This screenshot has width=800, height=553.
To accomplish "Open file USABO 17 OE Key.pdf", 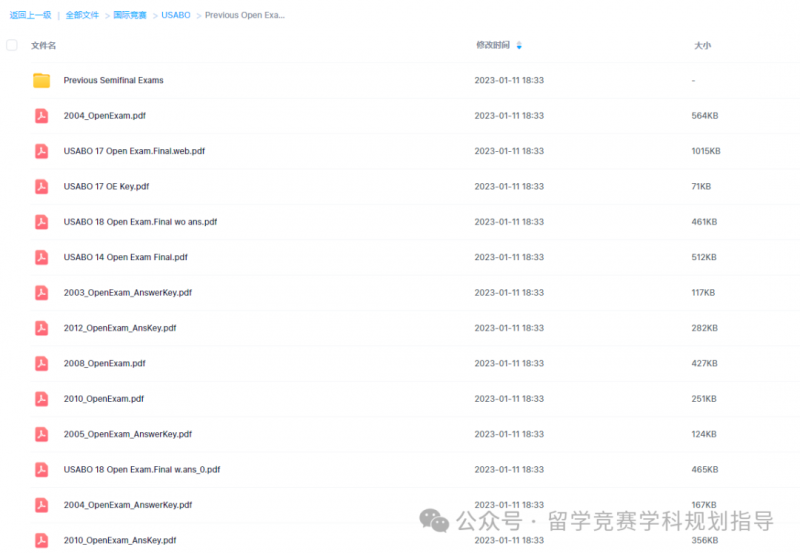I will [106, 187].
